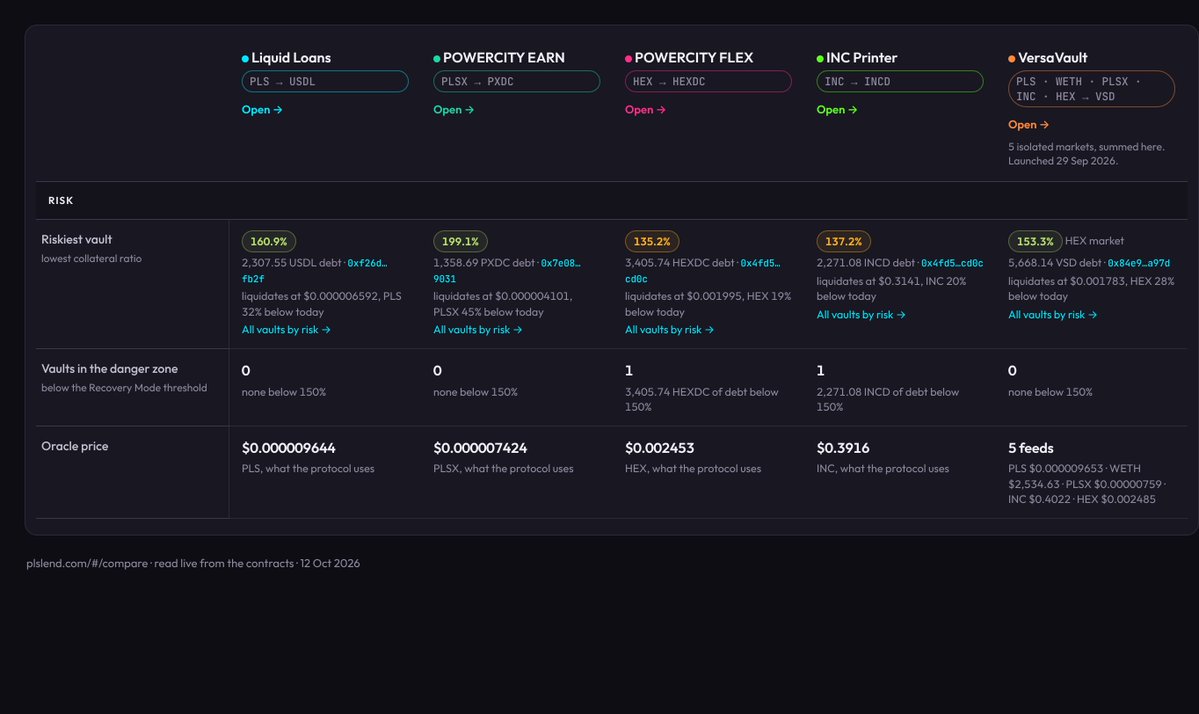The width and height of the screenshot is (1199, 714).
Task: Click the VersaVault multi-collateral VSD pill
Action: point(1091,89)
